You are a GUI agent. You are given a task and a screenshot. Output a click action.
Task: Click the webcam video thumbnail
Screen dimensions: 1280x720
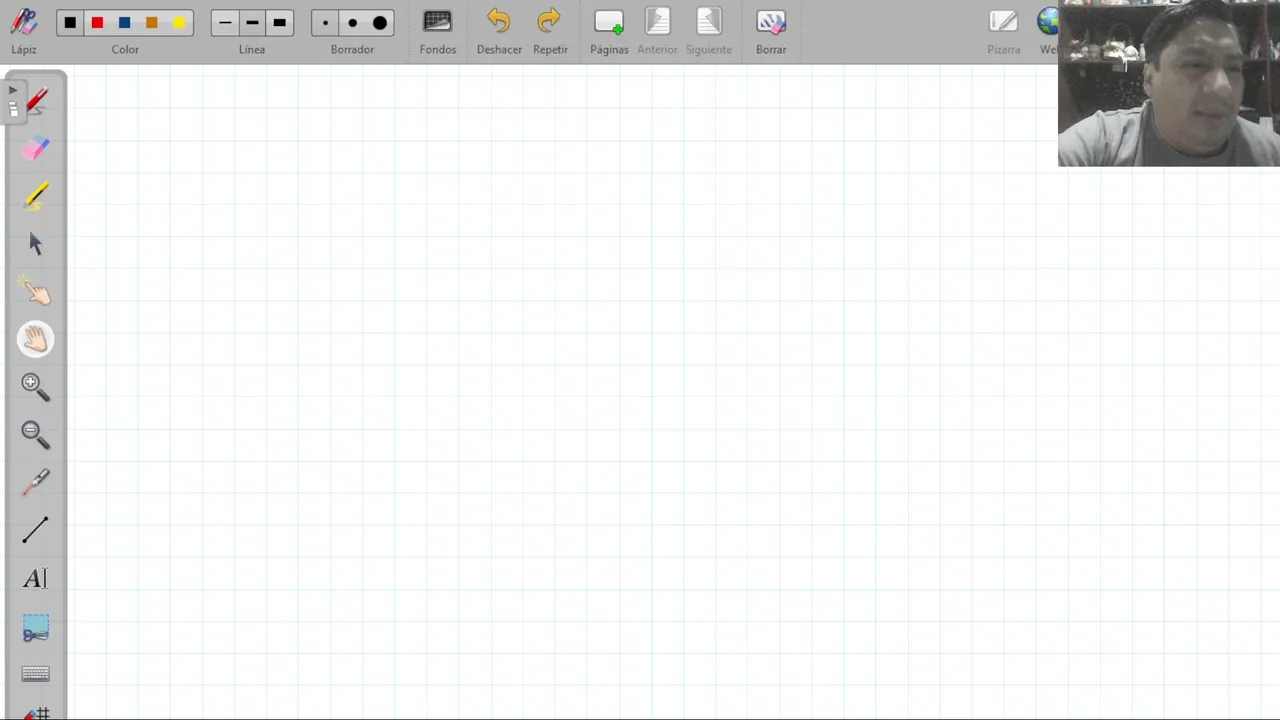tap(1168, 83)
